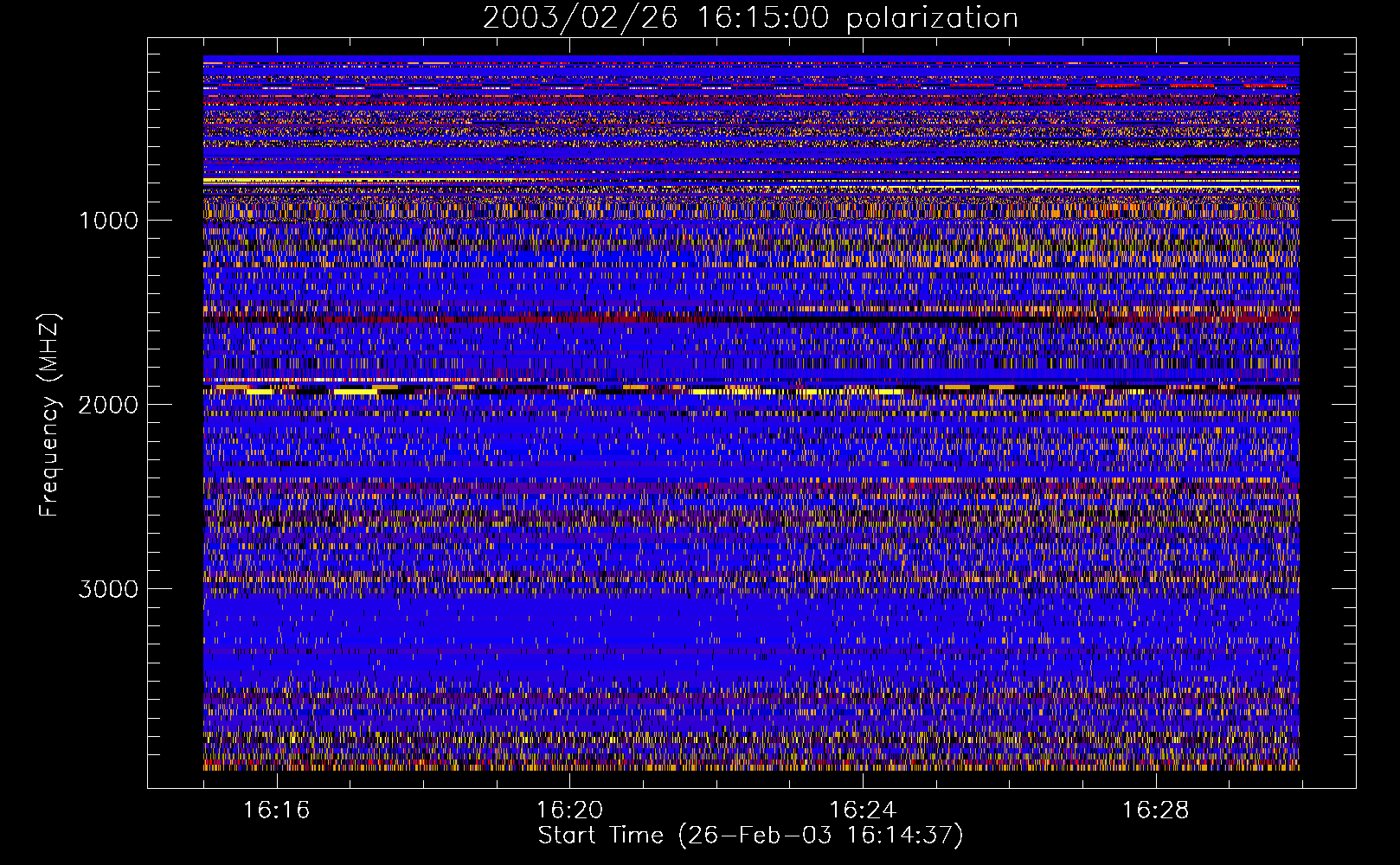Click the plot title '2003/02/26 16:15:00 polarization'
The width and height of the screenshot is (1400, 865).
tap(750, 18)
